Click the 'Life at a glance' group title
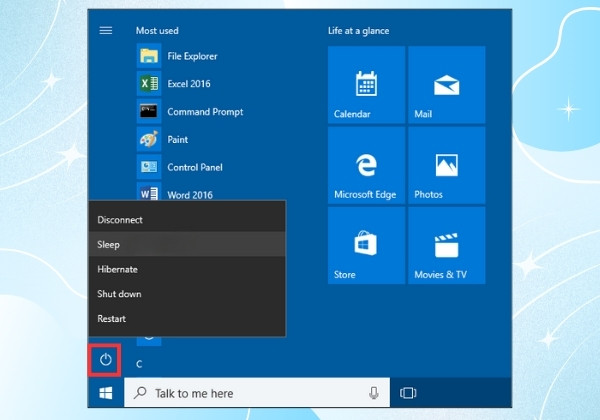This screenshot has width=600, height=420. tap(359, 31)
